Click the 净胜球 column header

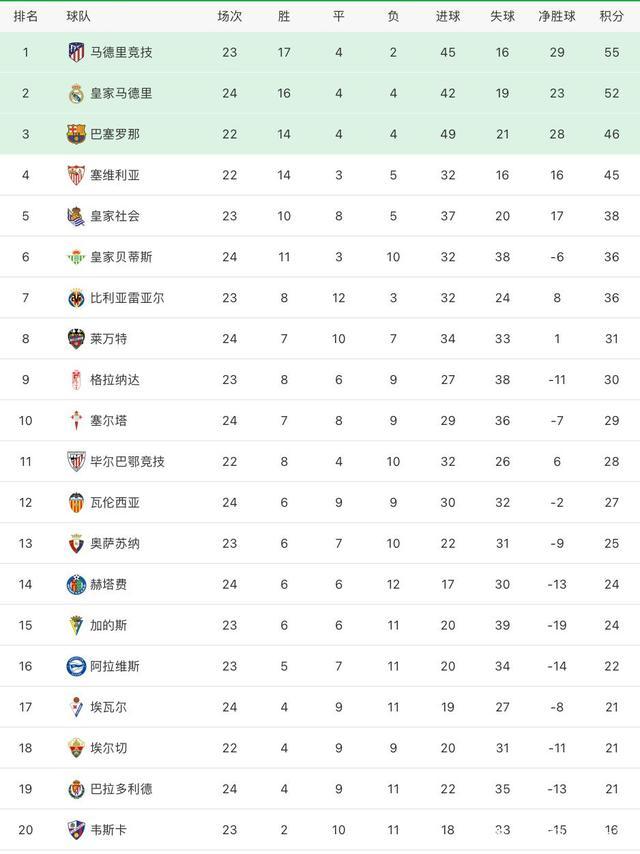pos(557,16)
